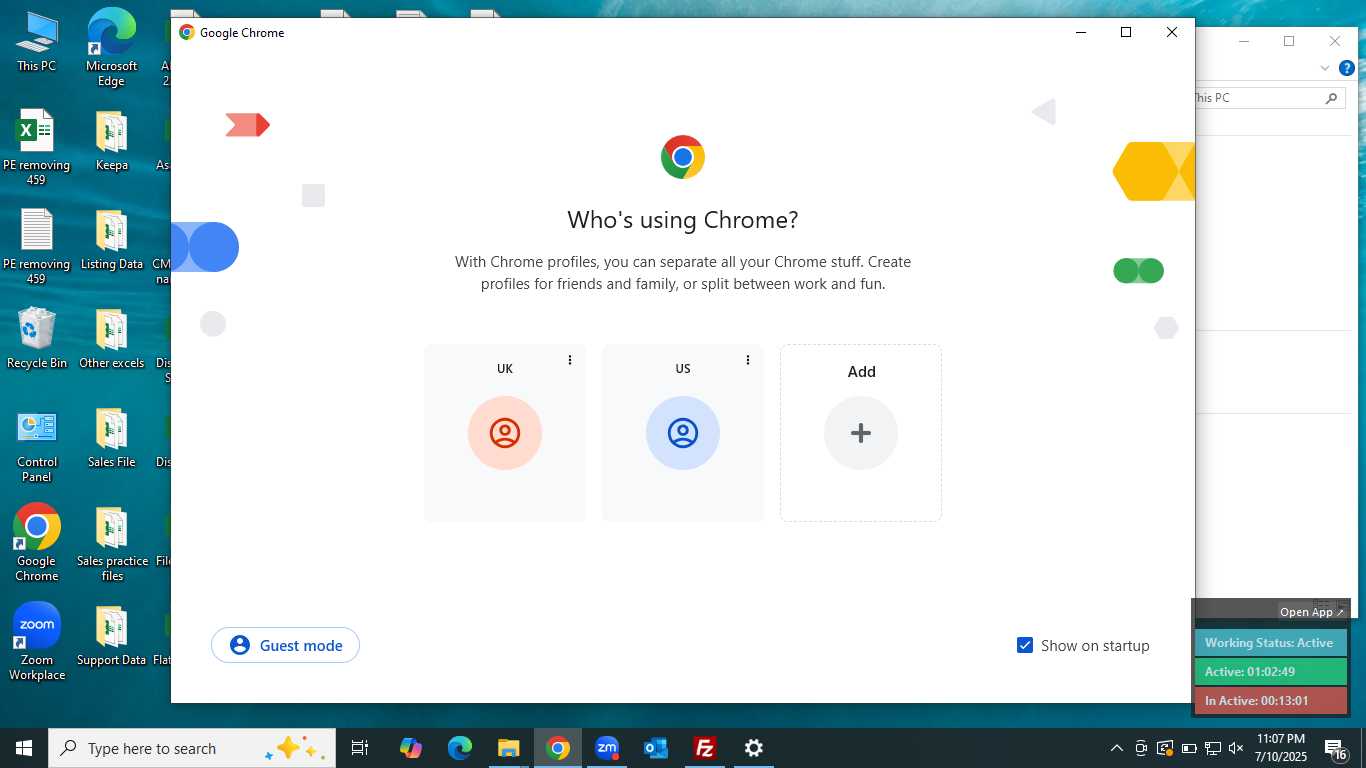Screen dimensions: 1366x768
Task: Open the Keepa folder on desktop
Action: [x=111, y=140]
